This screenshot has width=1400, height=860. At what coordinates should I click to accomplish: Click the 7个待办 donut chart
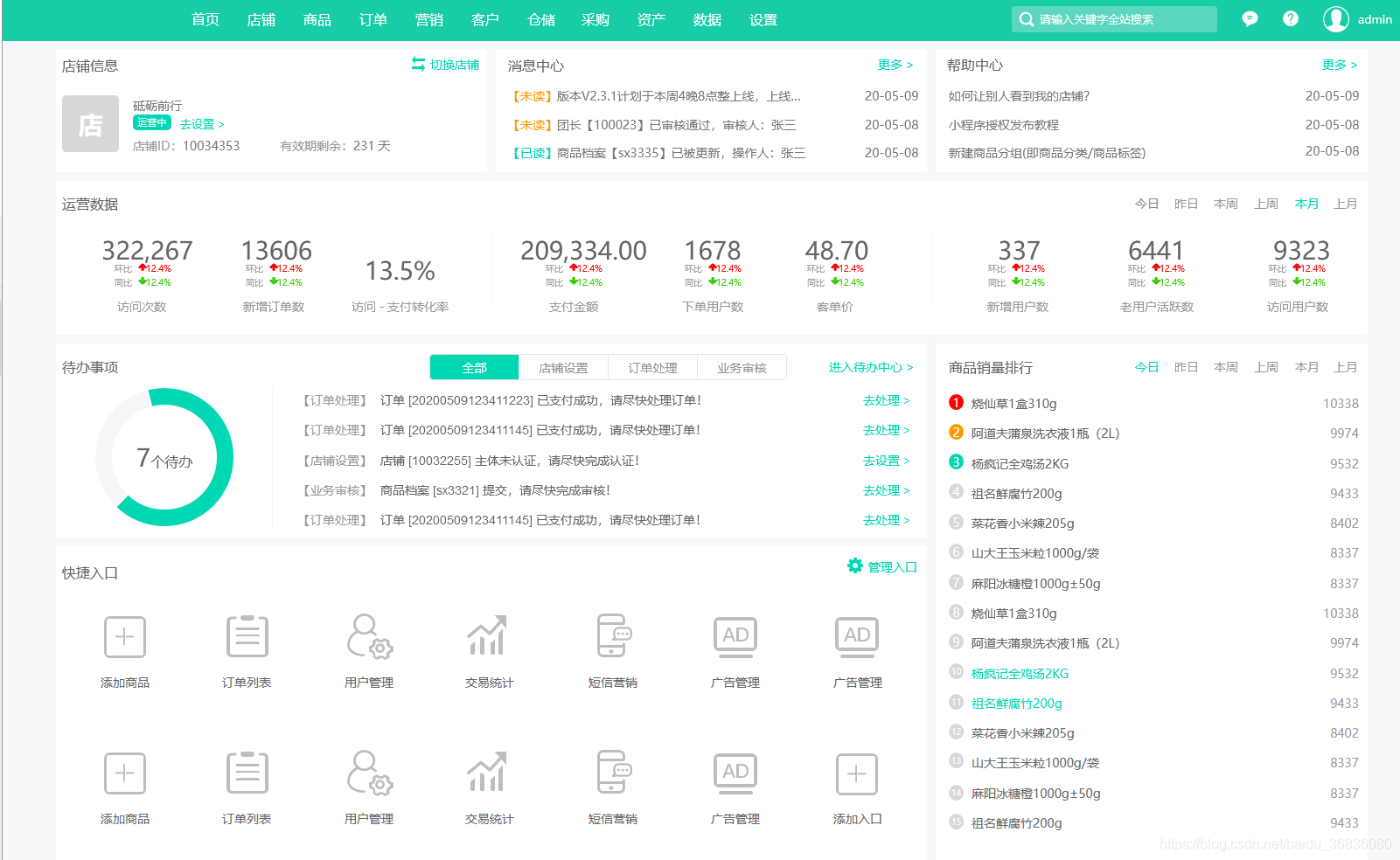[164, 457]
